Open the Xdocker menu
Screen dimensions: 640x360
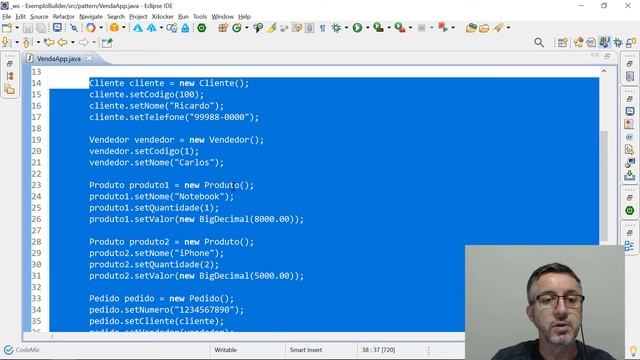tap(162, 16)
